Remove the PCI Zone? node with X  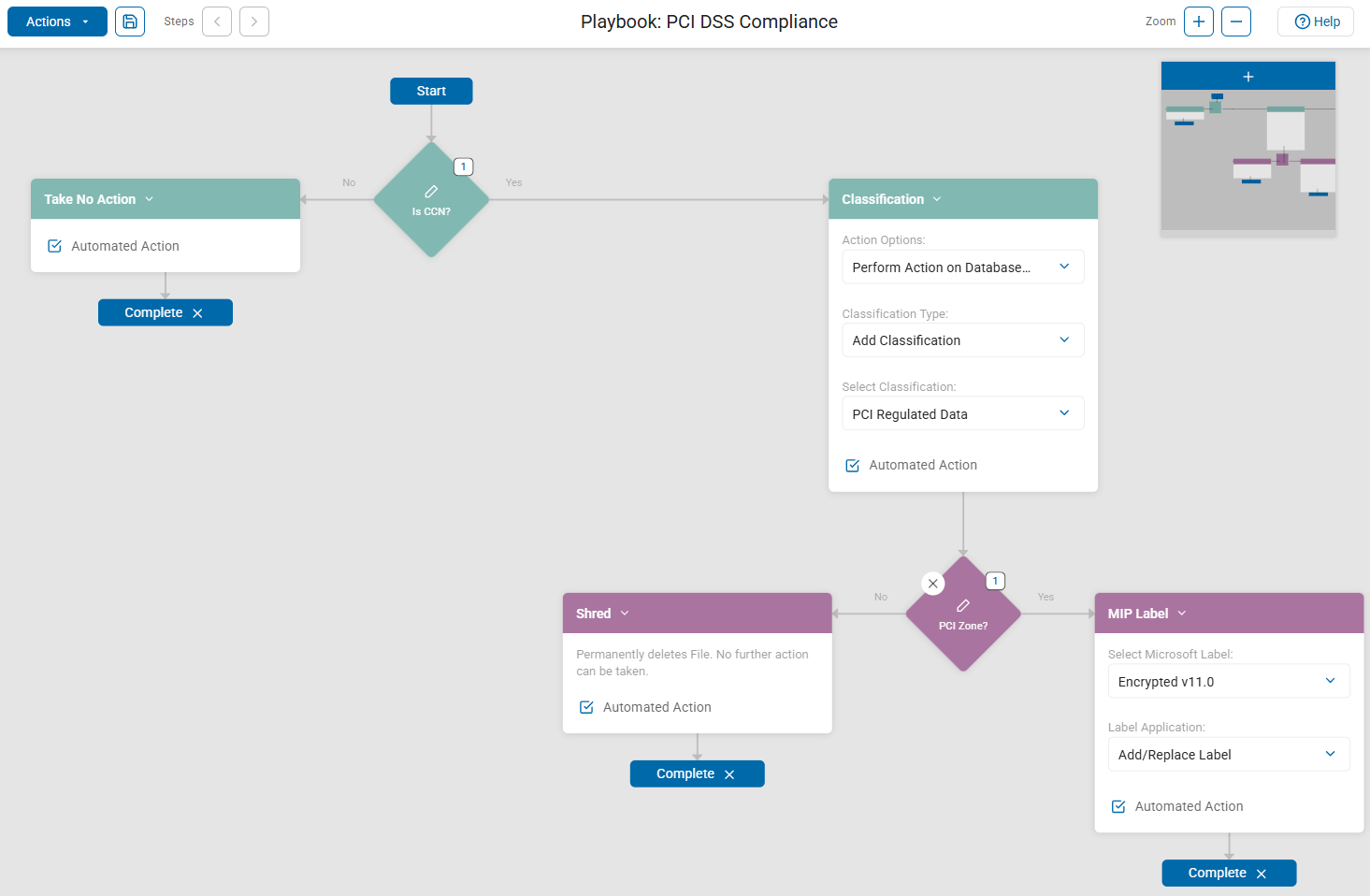pyautogui.click(x=933, y=584)
